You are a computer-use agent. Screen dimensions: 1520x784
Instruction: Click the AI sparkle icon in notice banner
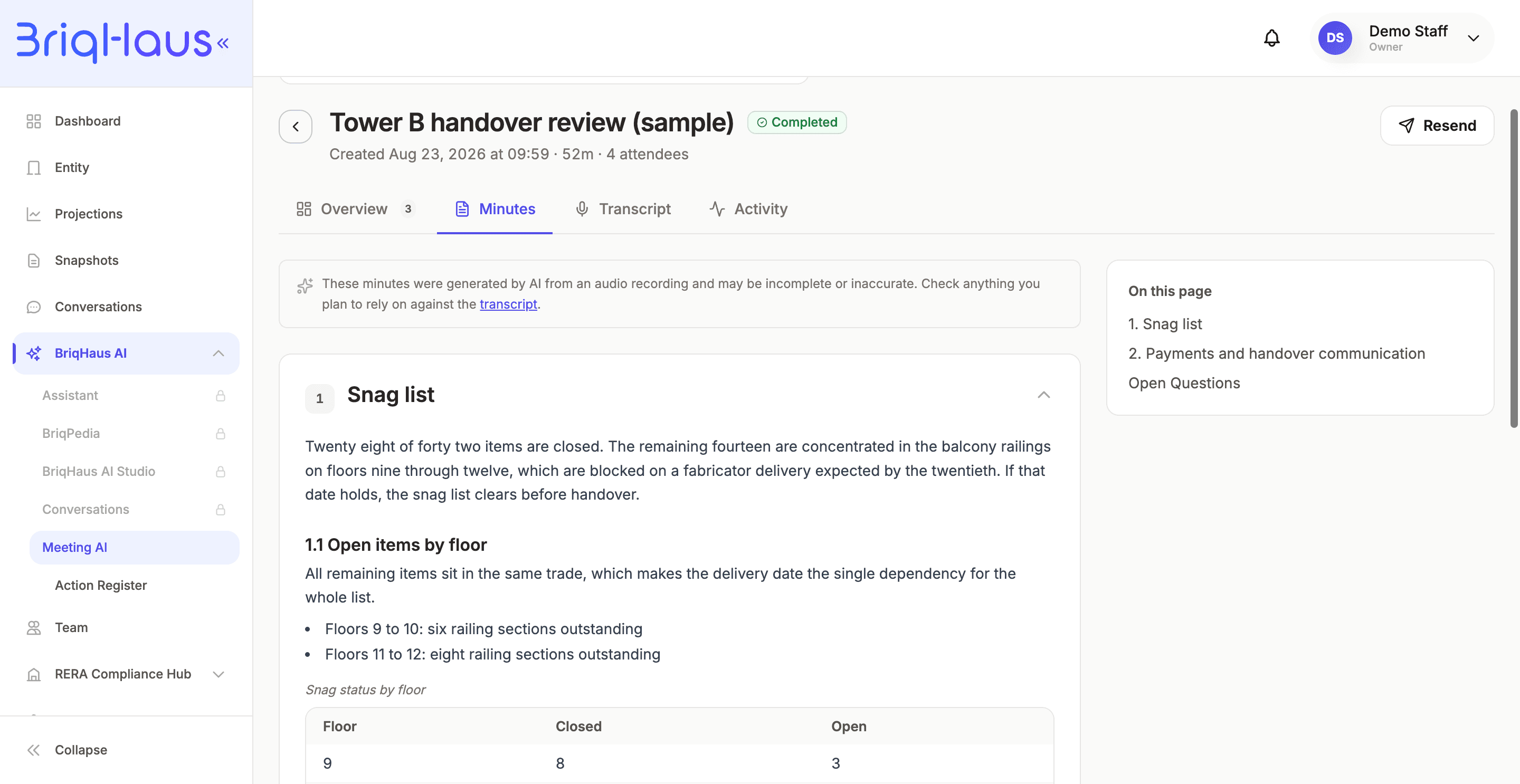tap(305, 286)
